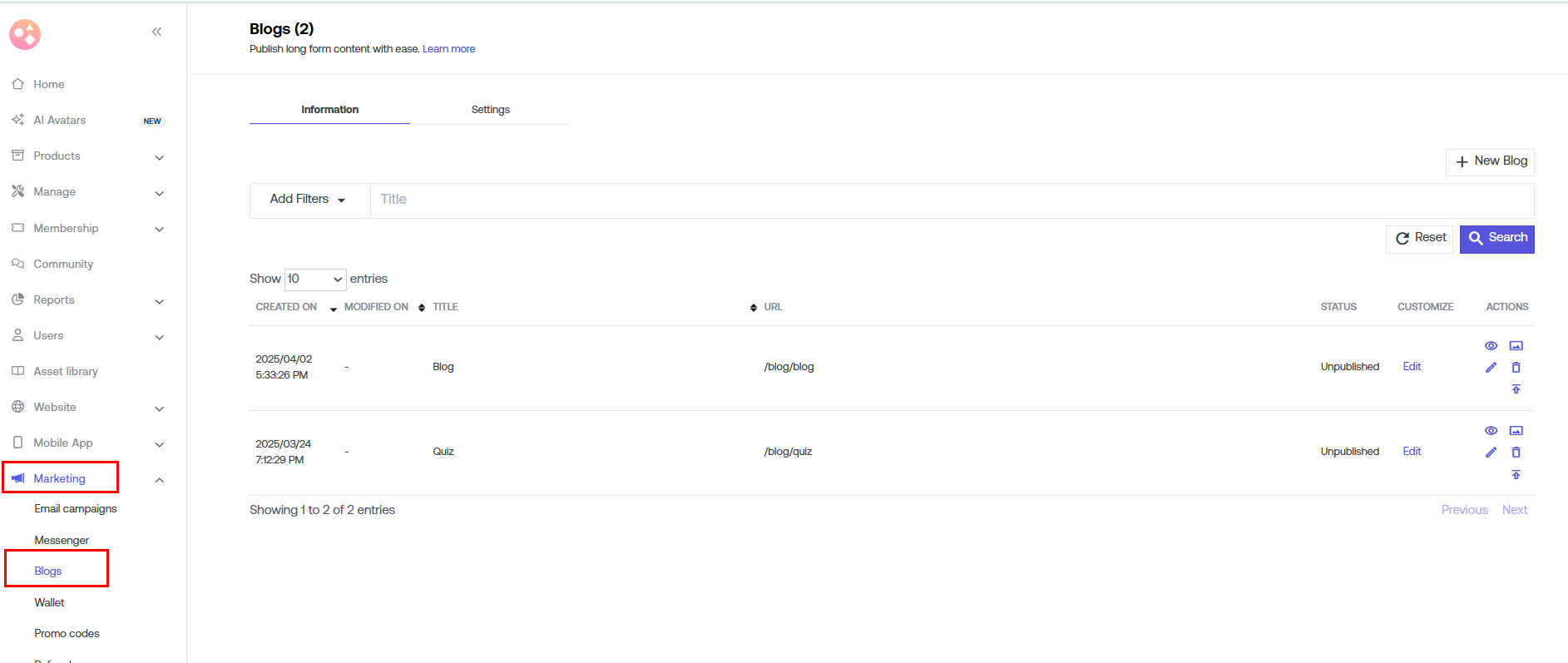The width and height of the screenshot is (1568, 663).
Task: Click the pencil edit icon for Blog row
Action: click(1491, 368)
